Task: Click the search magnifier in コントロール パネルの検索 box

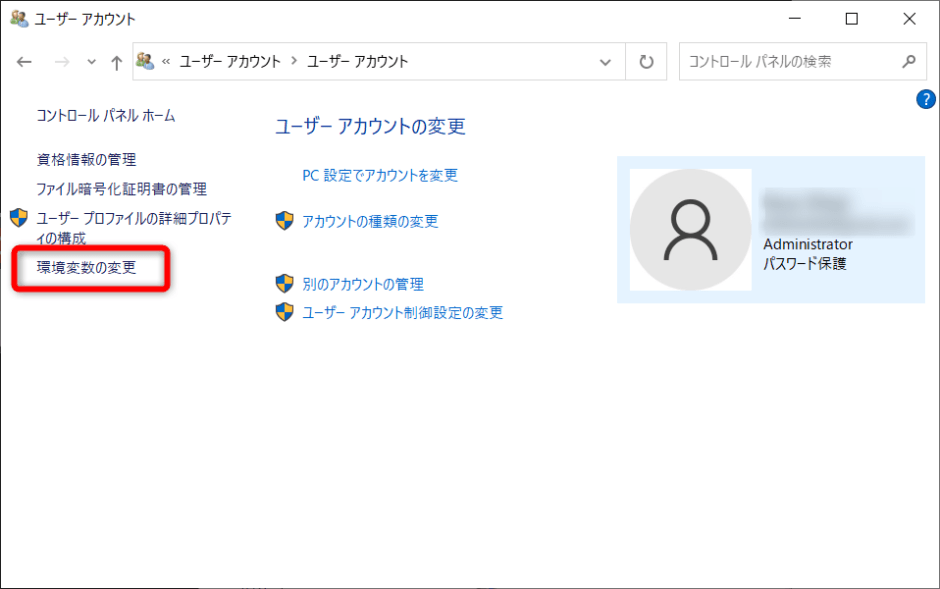Action: [x=908, y=61]
